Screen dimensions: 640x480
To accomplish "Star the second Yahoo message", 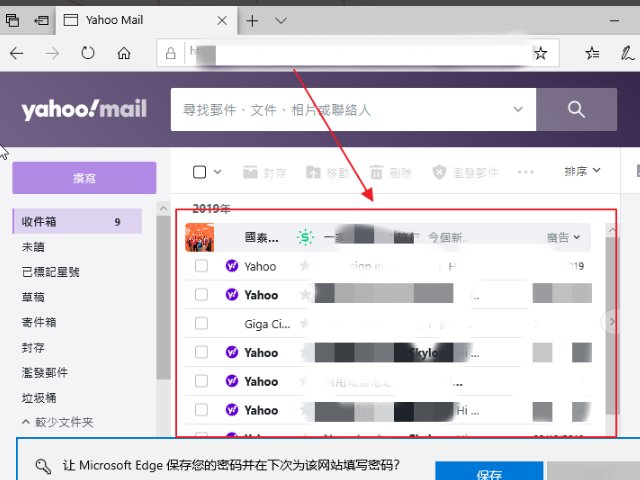I will point(304,294).
